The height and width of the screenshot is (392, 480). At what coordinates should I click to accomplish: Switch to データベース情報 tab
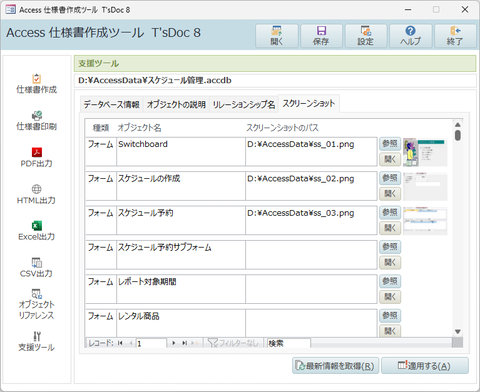coord(111,105)
